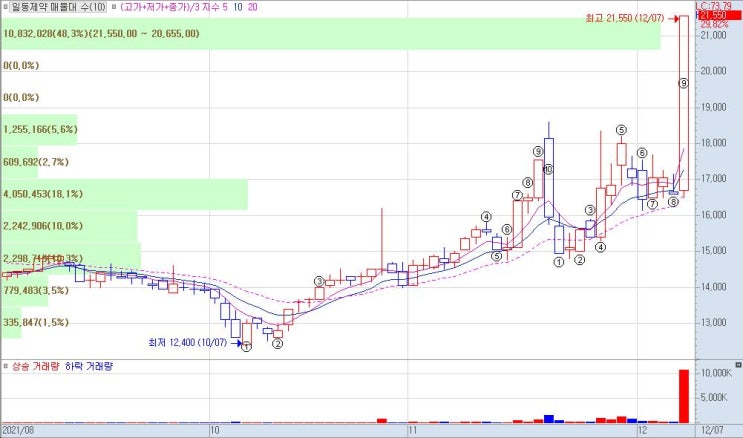Click the 5,000K volume axis label
This screenshot has width=743, height=438.
715,397
